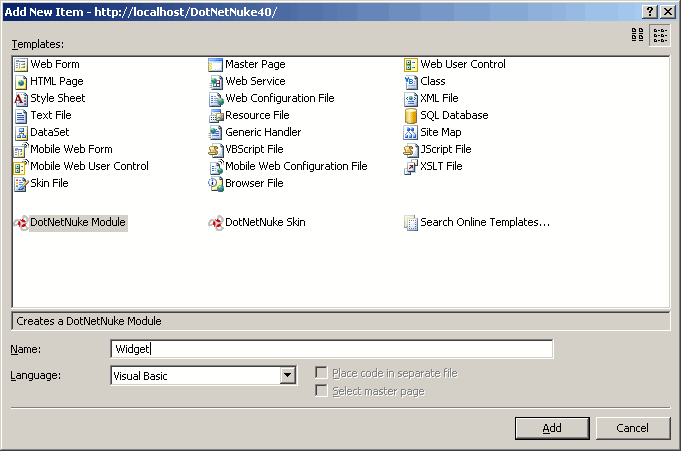The width and height of the screenshot is (681, 451).
Task: Click the dialog help question mark button
Action: pyautogui.click(x=649, y=11)
